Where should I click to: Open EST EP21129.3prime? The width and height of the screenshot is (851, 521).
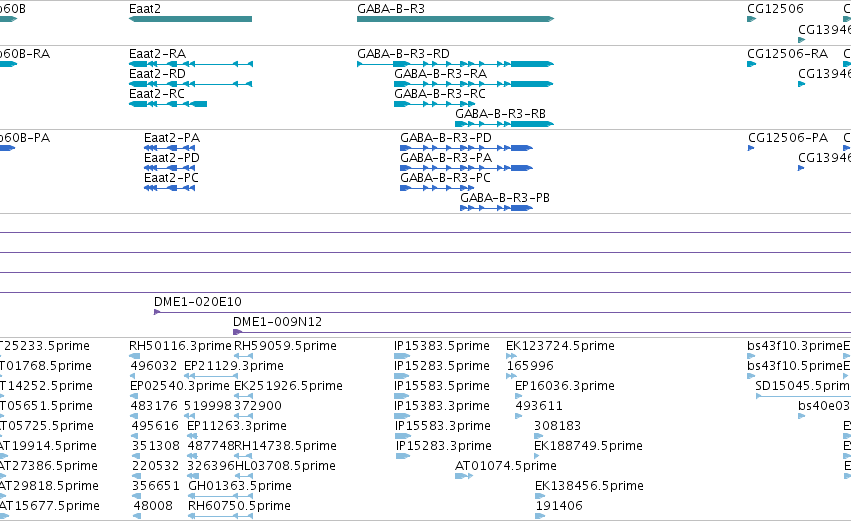(x=234, y=366)
